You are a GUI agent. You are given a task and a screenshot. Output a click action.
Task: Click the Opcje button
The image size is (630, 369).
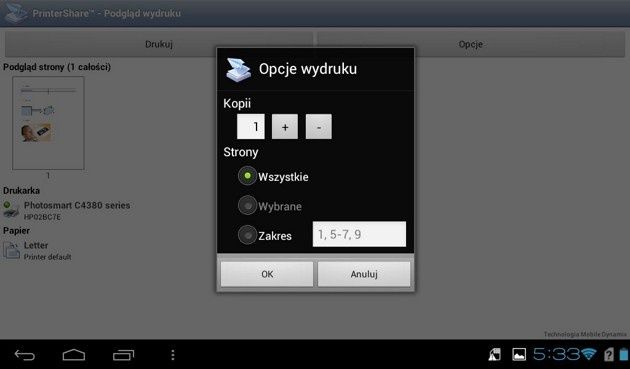(471, 44)
